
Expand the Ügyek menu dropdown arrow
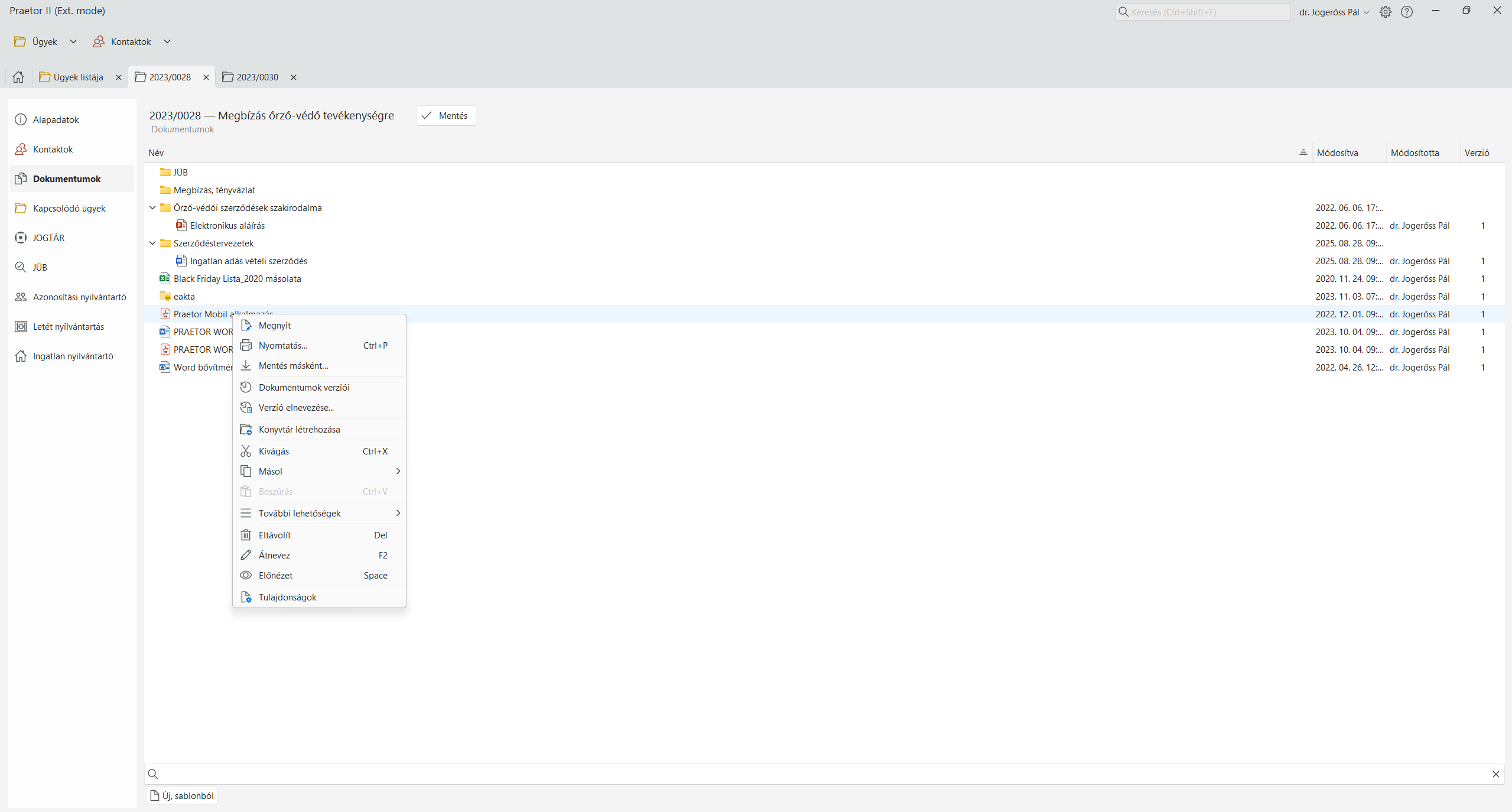point(73,41)
